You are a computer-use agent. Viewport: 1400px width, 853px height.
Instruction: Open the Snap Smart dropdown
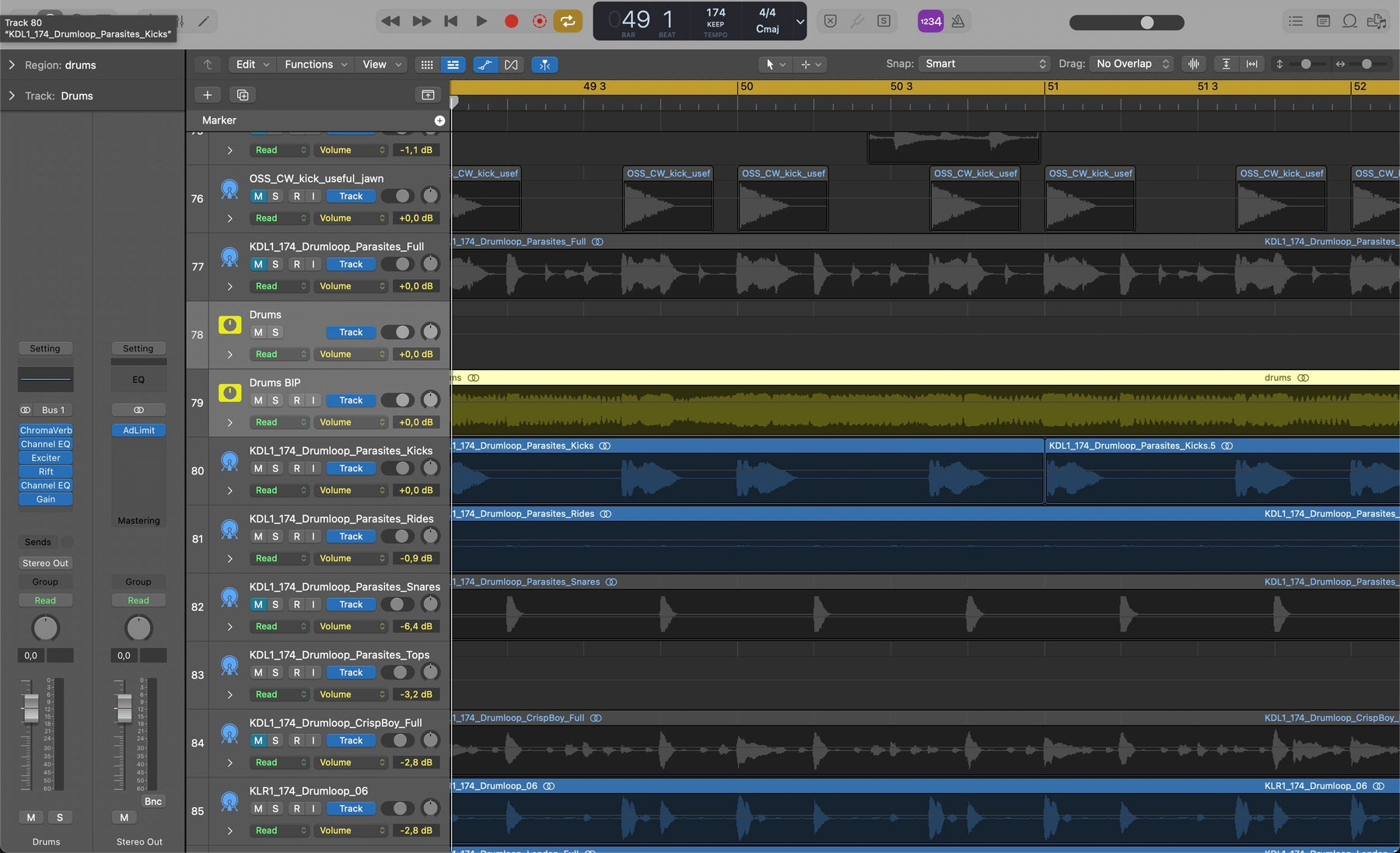[x=984, y=64]
